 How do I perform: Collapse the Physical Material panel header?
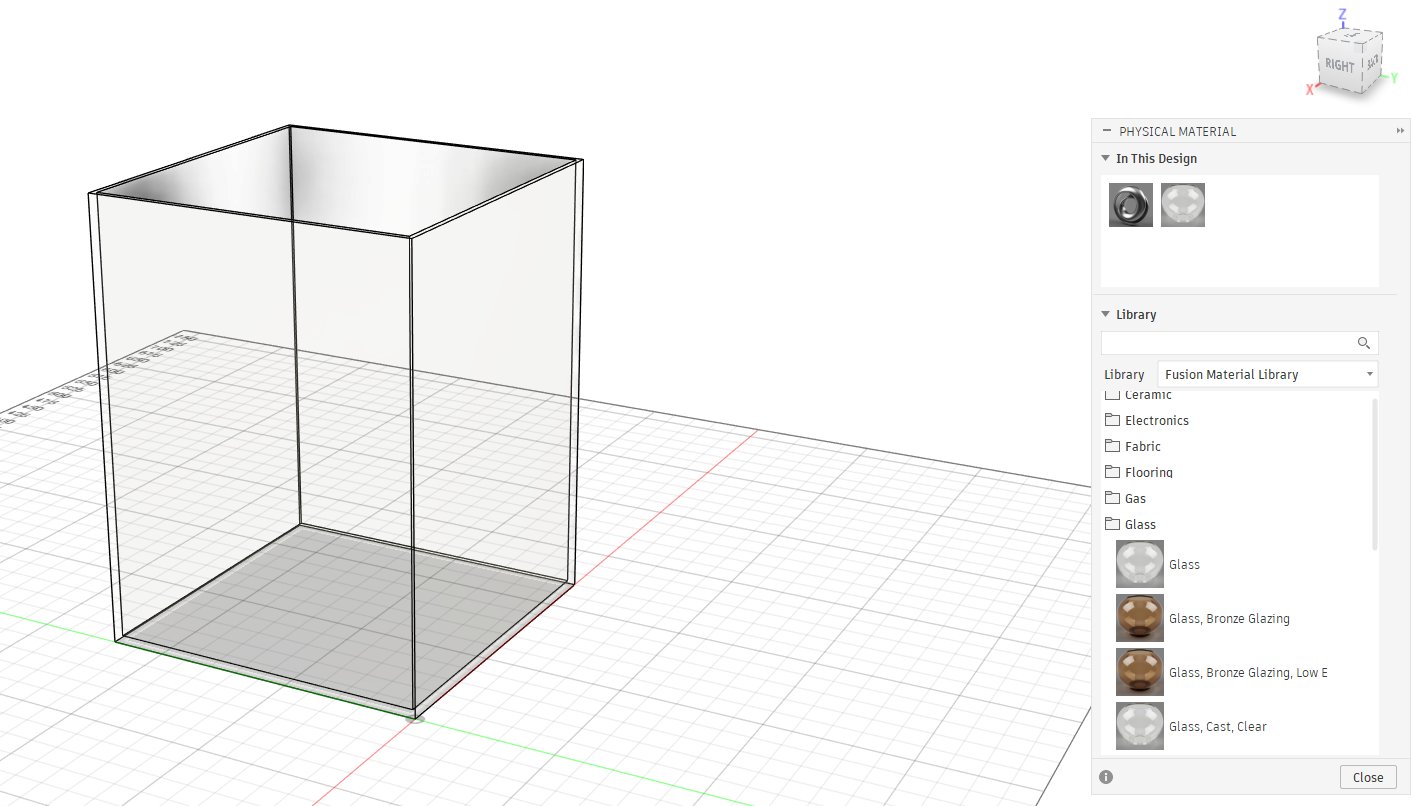pyautogui.click(x=1106, y=130)
